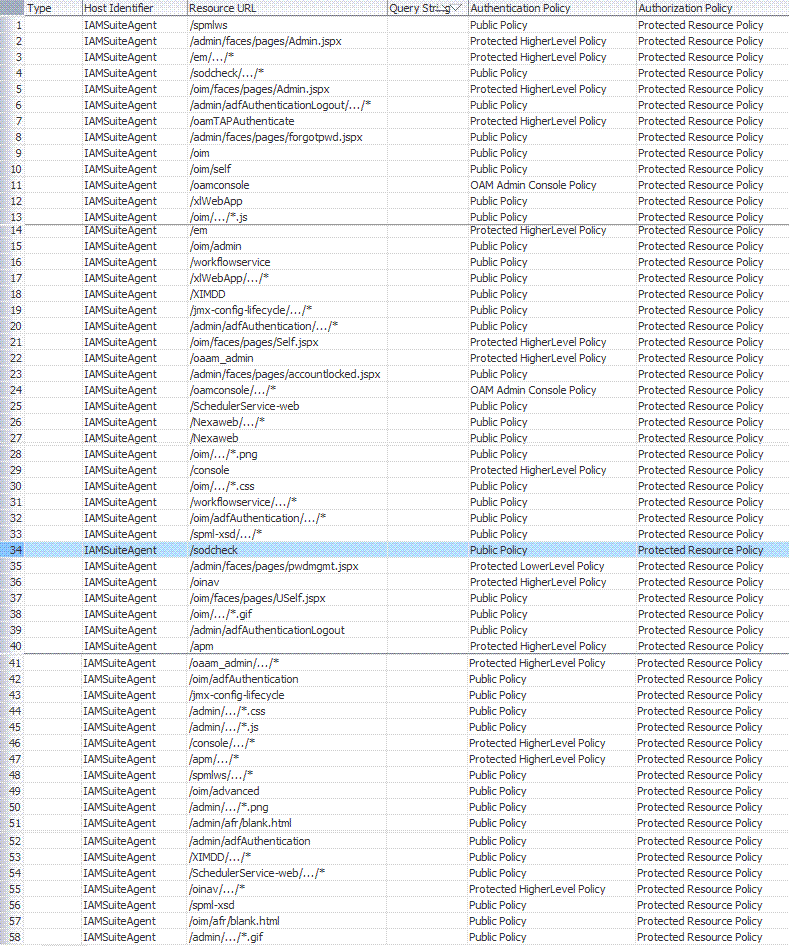Click the Authorization Policy column header

coord(713,8)
